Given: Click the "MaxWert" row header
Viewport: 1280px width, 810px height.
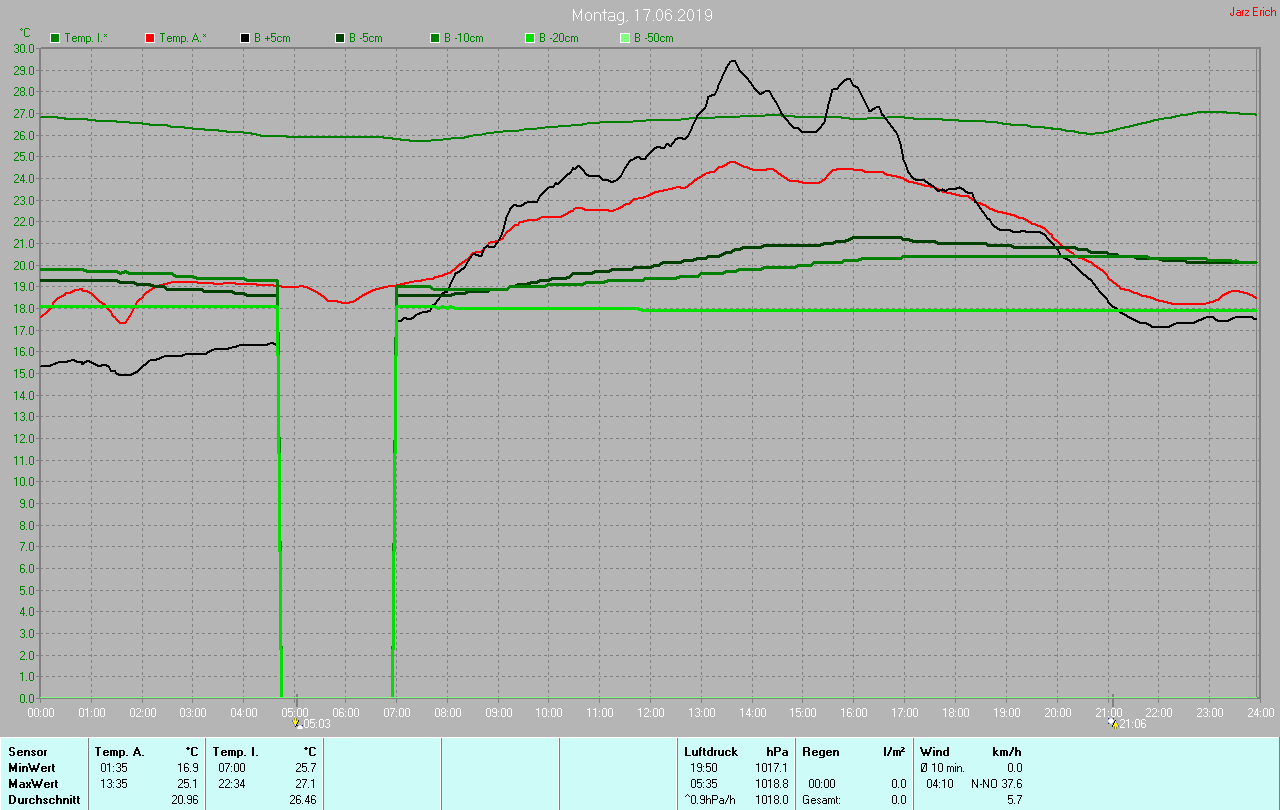Looking at the screenshot, I should tap(33, 783).
